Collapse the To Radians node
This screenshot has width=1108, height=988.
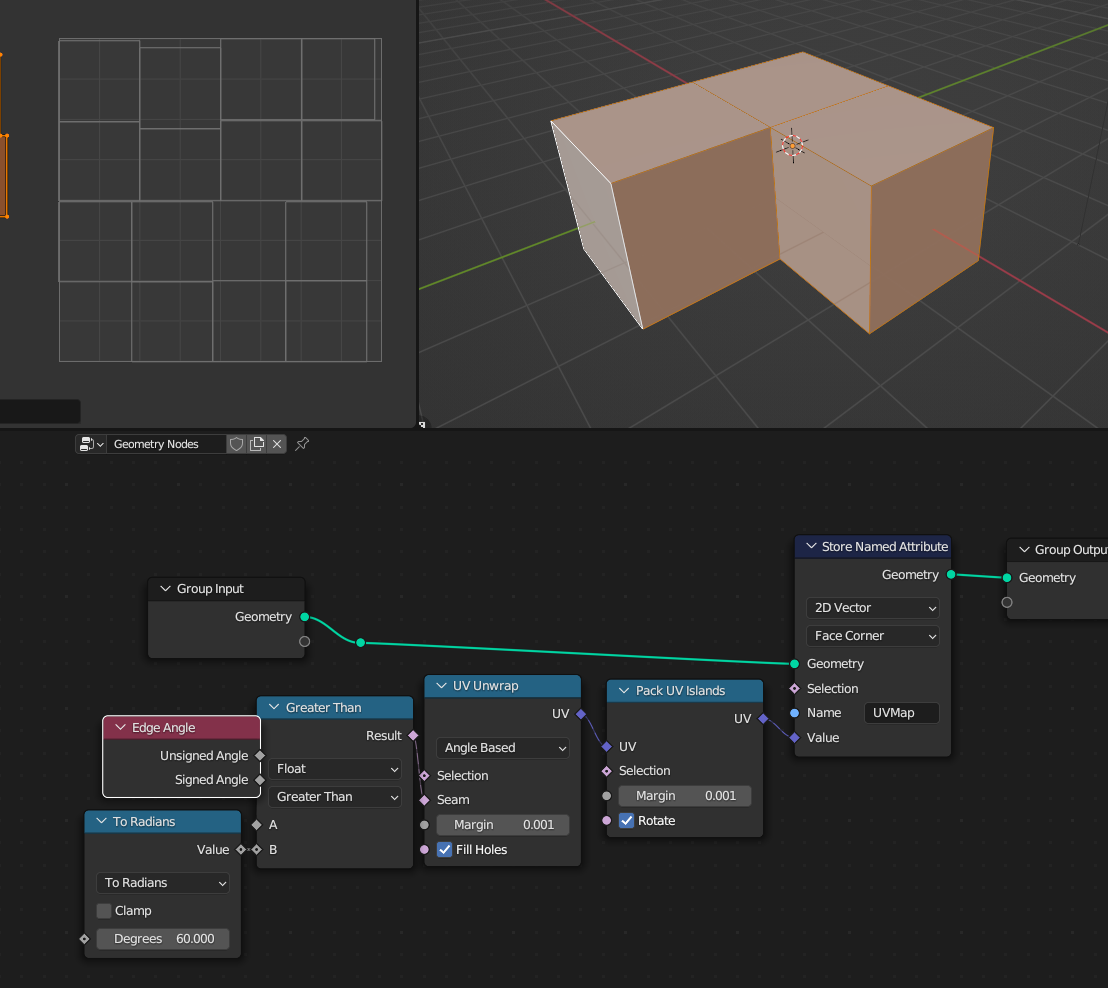point(101,821)
